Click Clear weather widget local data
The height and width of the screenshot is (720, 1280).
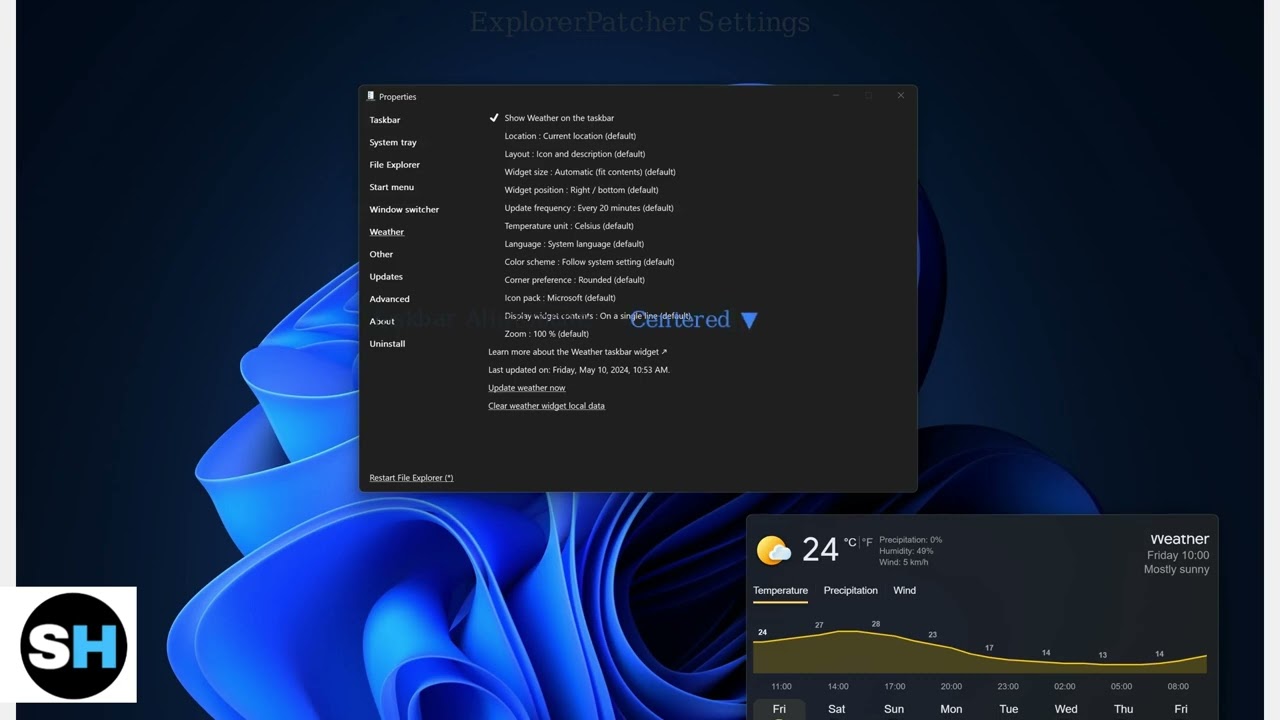pos(546,406)
